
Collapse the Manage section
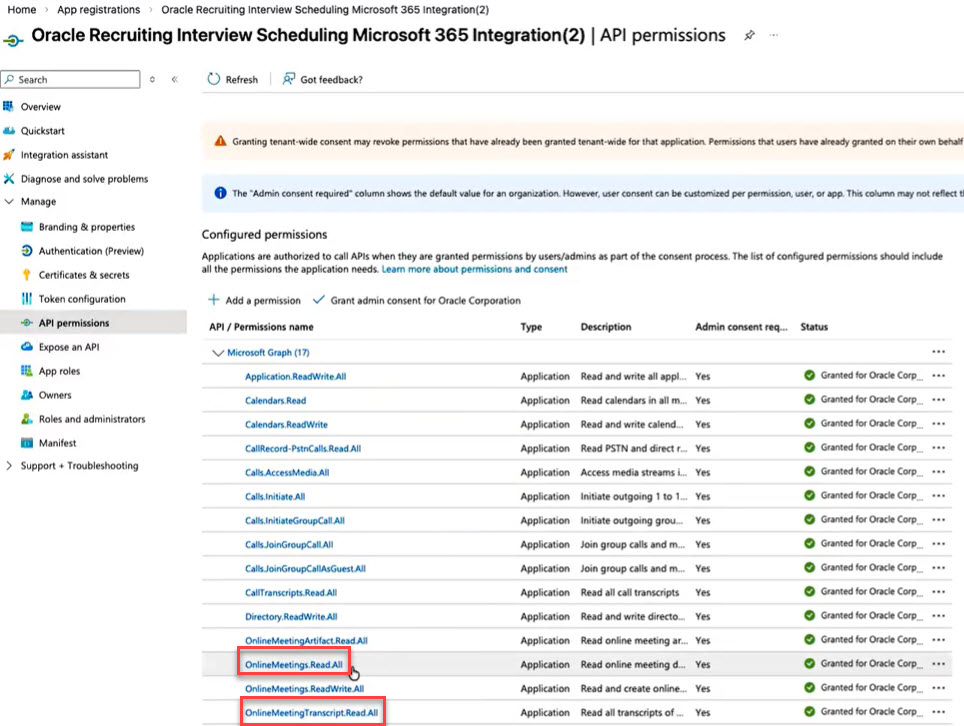[9, 201]
